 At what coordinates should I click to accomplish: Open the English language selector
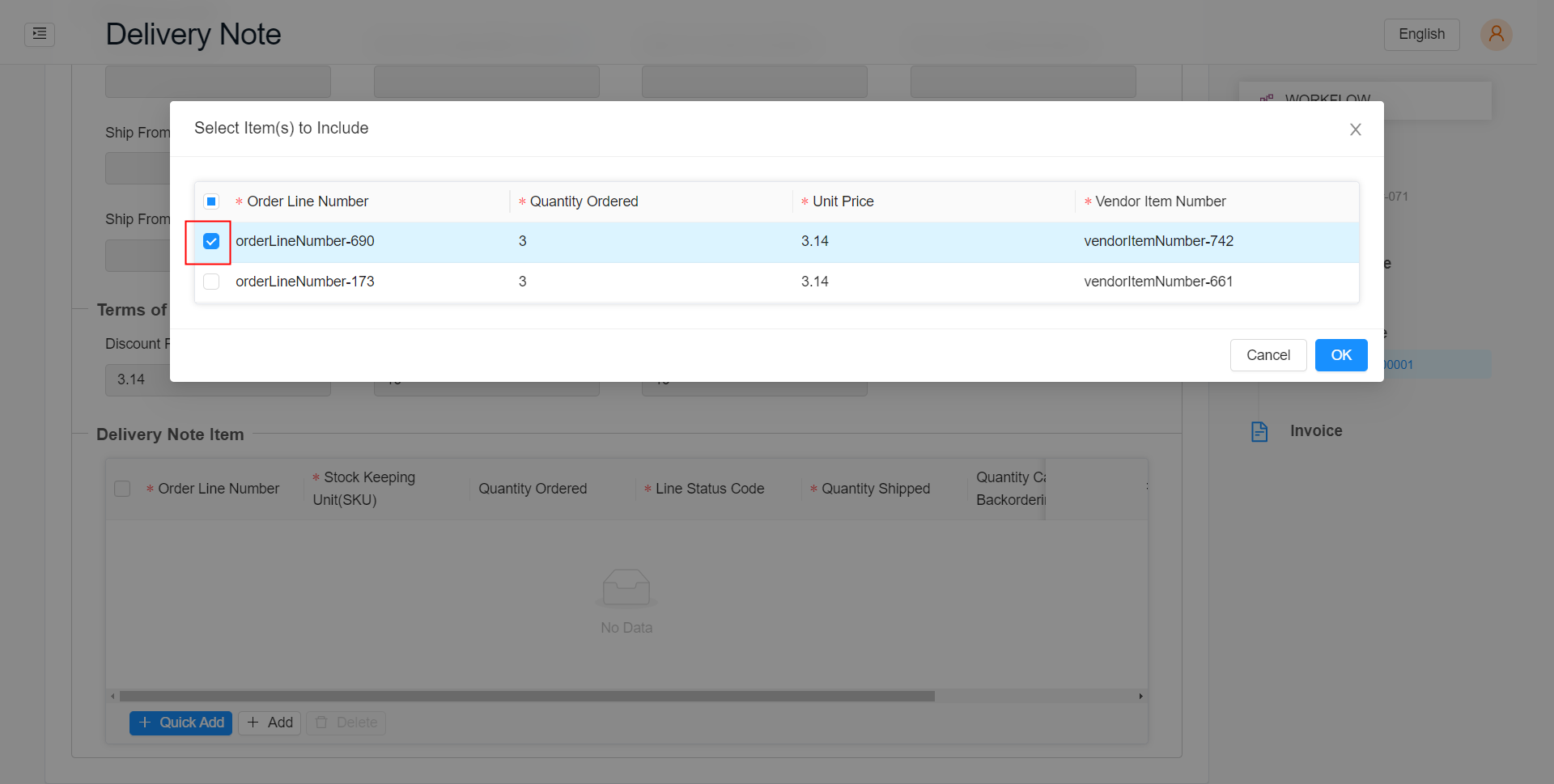(1421, 34)
